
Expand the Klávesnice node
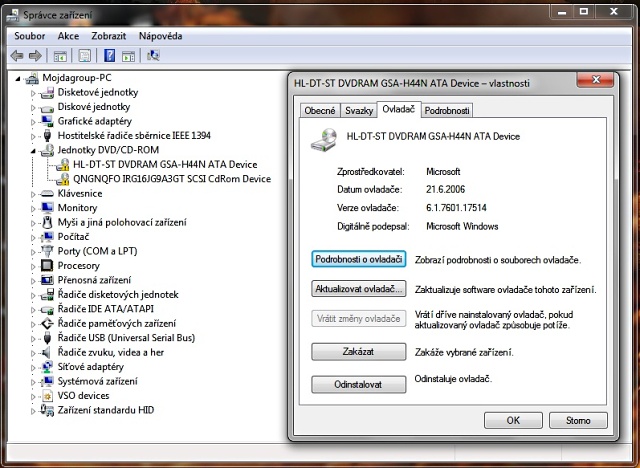point(33,194)
